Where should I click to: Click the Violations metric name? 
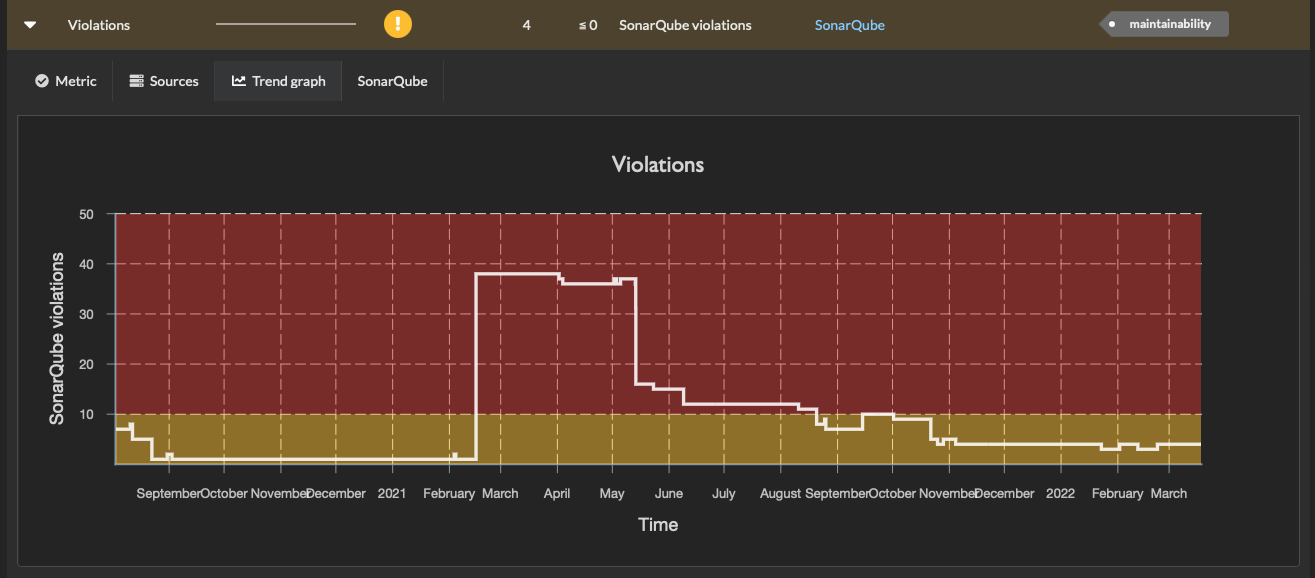click(99, 25)
